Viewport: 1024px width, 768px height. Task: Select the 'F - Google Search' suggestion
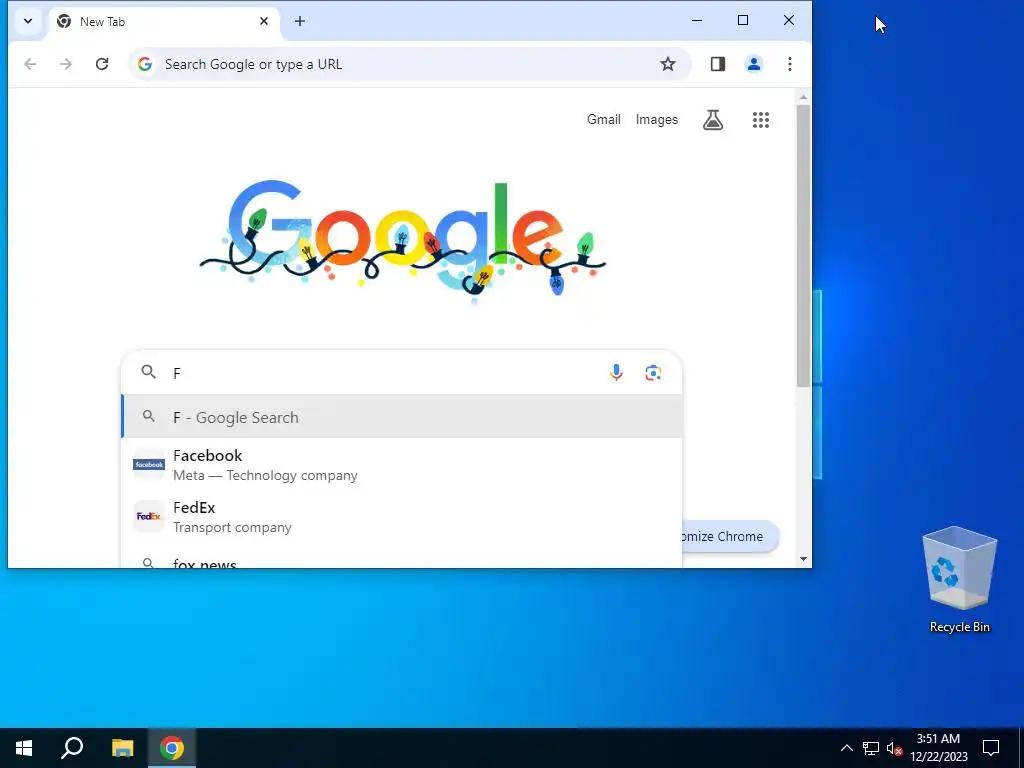point(402,417)
